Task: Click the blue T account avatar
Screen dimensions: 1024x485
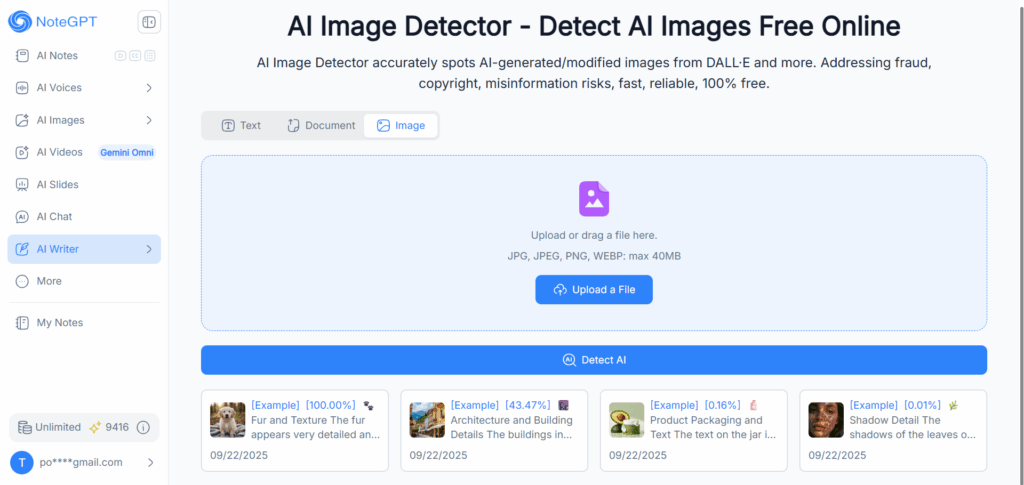Action: pyautogui.click(x=22, y=463)
